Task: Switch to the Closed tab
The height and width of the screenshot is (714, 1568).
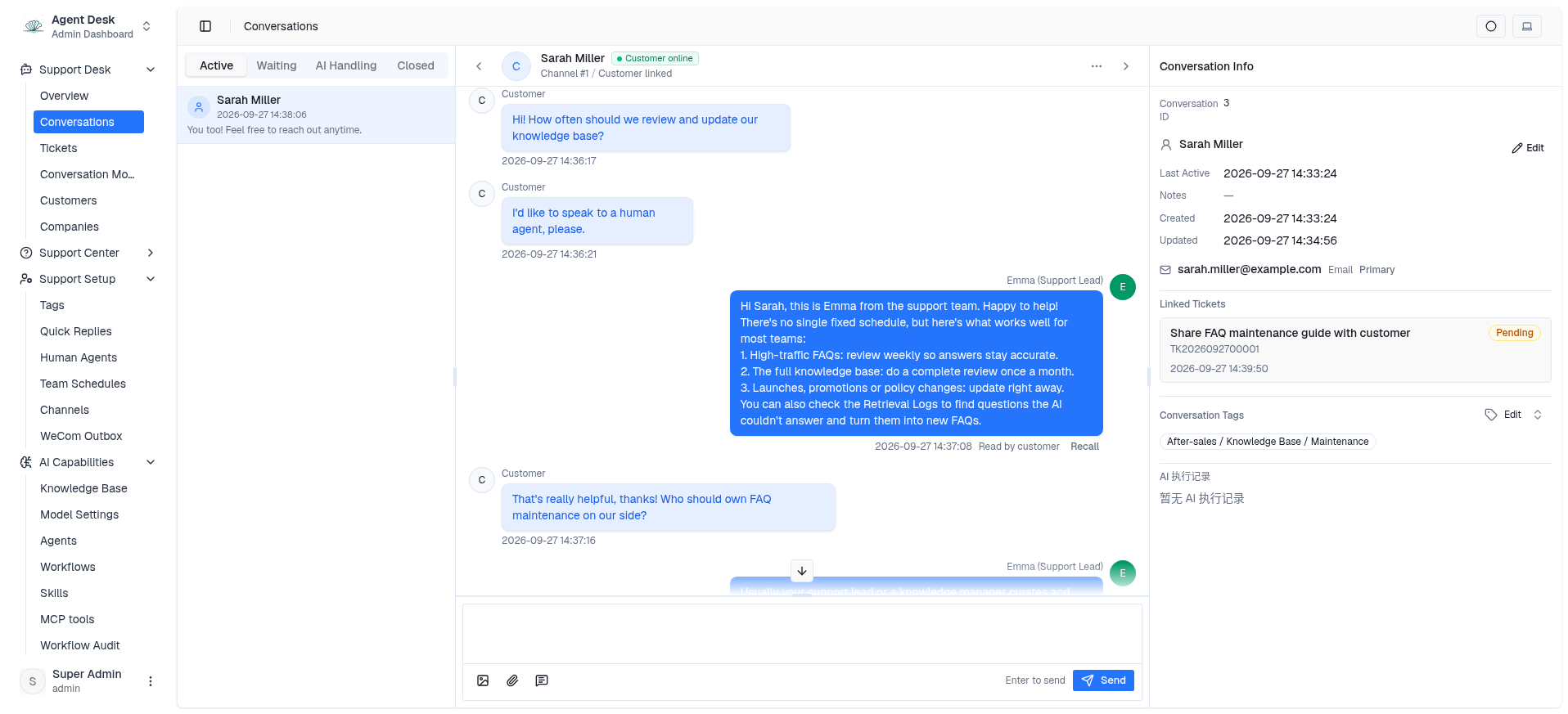Action: coord(416,65)
